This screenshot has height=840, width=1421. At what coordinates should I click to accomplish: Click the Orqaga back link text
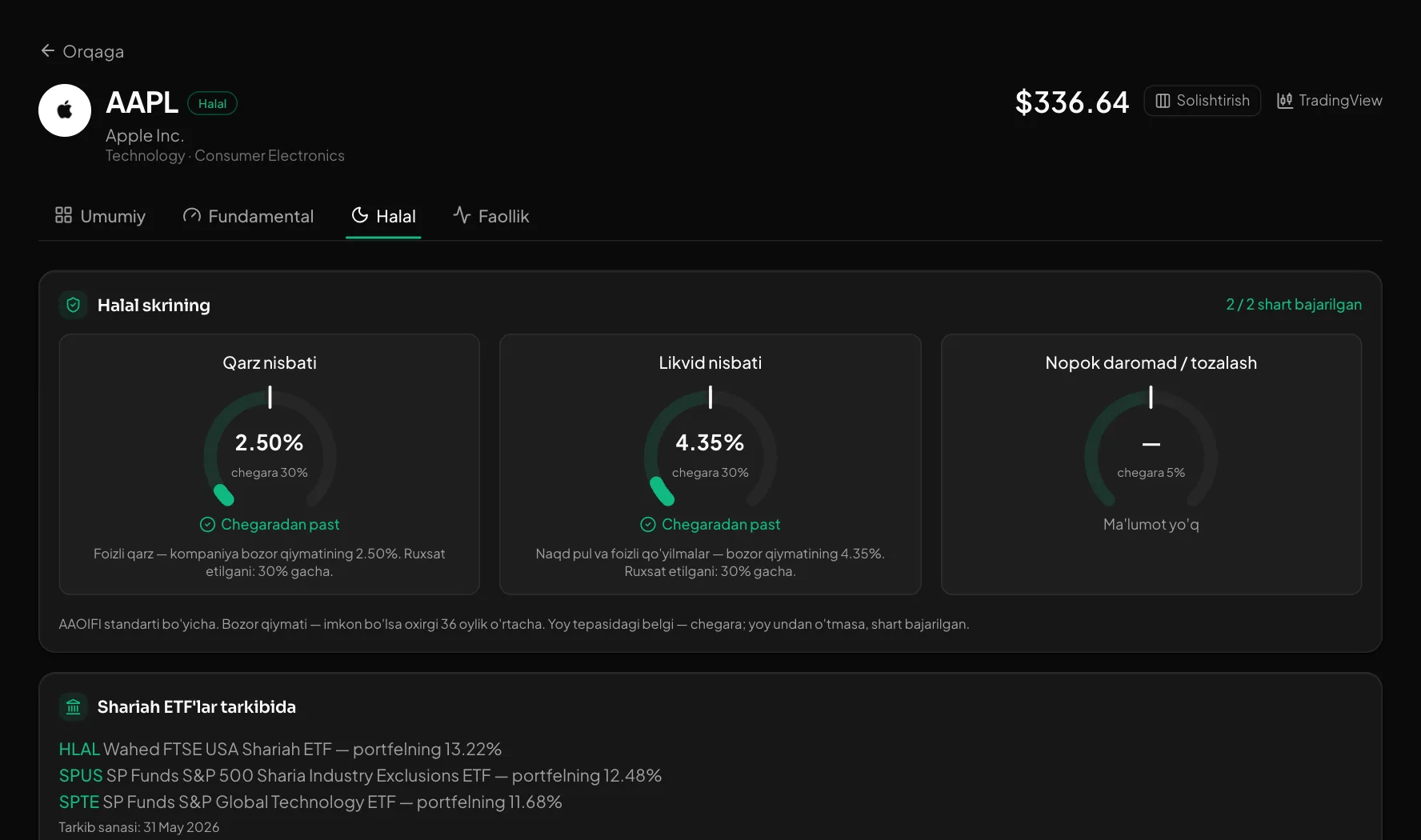point(94,52)
